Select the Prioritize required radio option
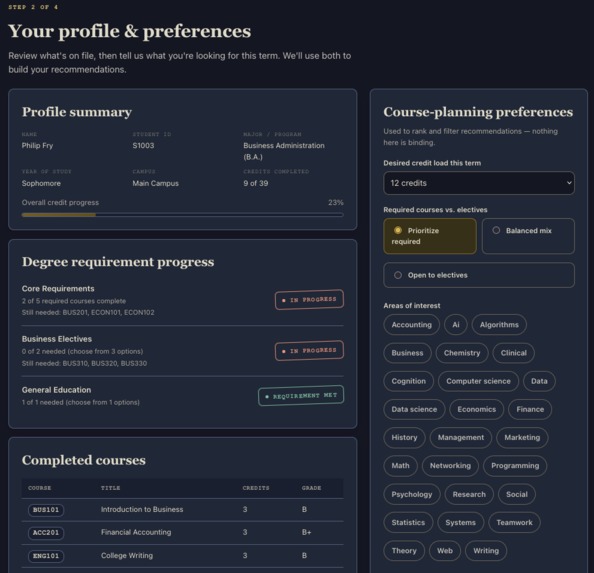The width and height of the screenshot is (594, 573). [430, 236]
